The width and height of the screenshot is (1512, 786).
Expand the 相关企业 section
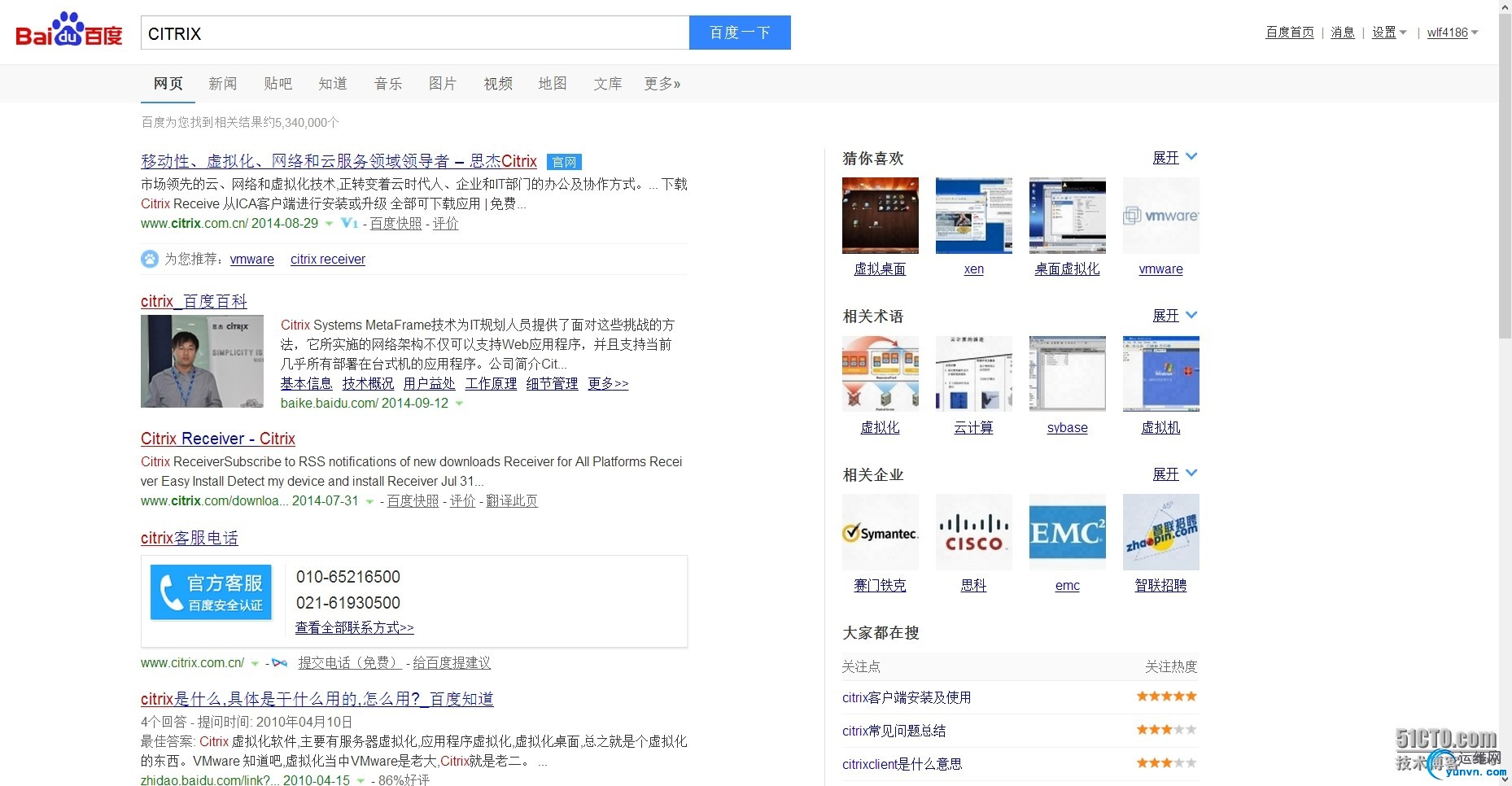coord(1174,474)
